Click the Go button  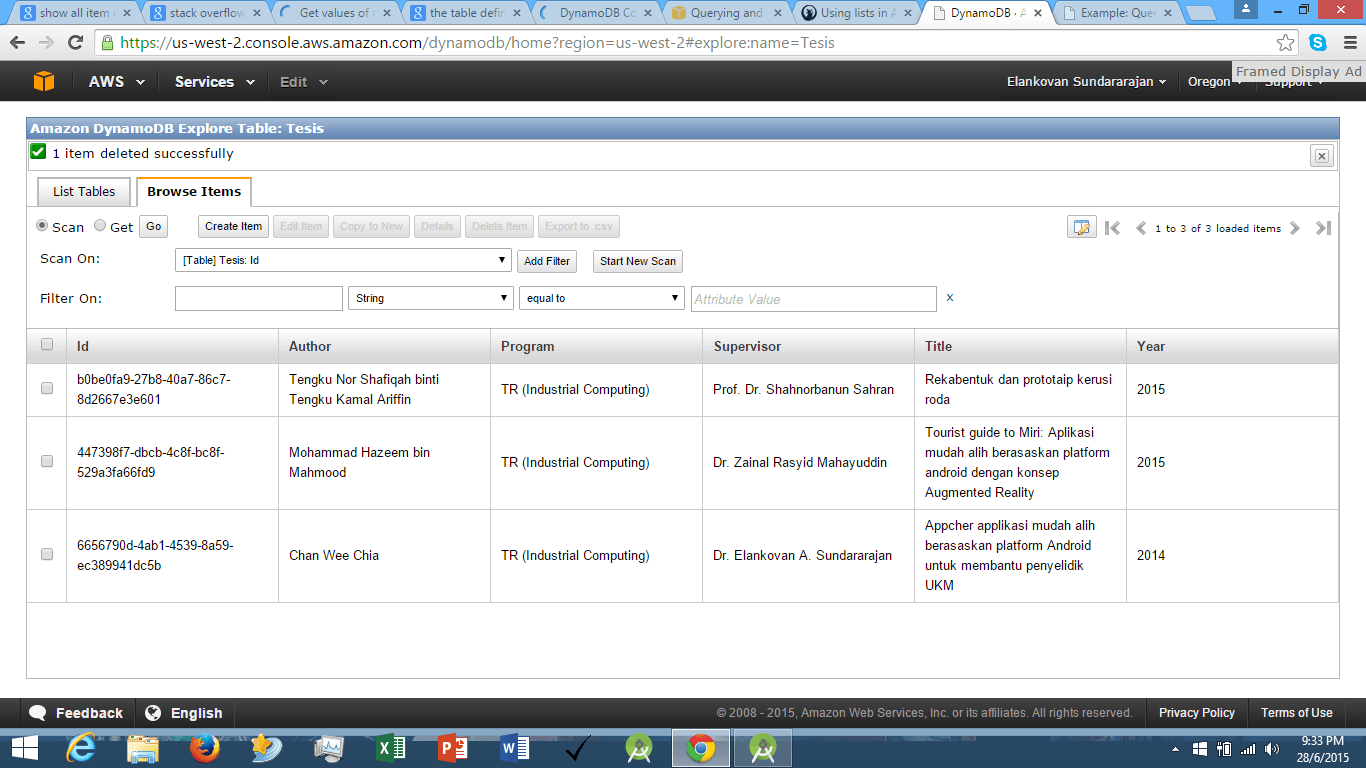pos(153,226)
